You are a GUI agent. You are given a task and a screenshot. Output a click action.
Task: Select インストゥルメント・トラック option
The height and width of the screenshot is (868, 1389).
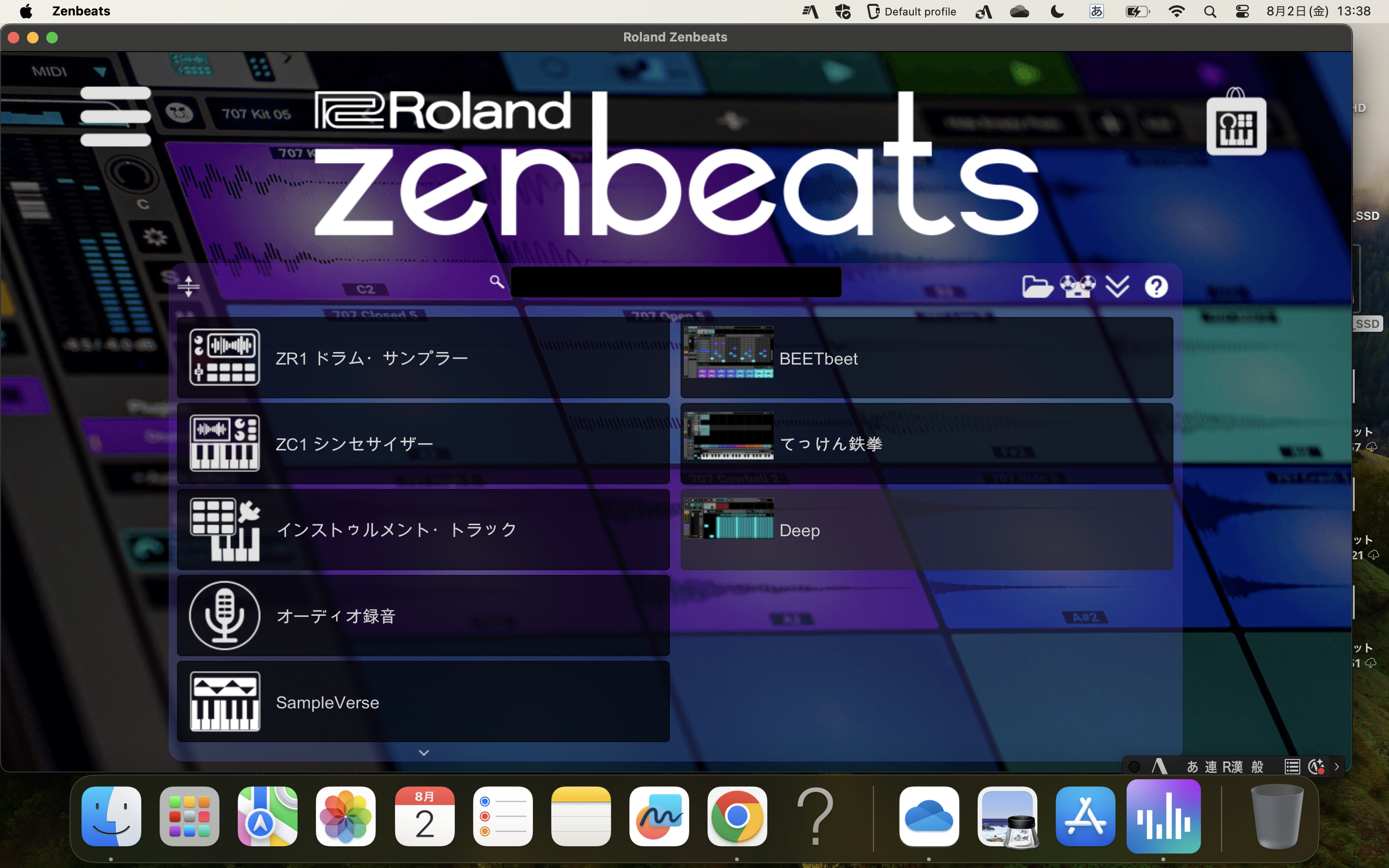point(423,529)
